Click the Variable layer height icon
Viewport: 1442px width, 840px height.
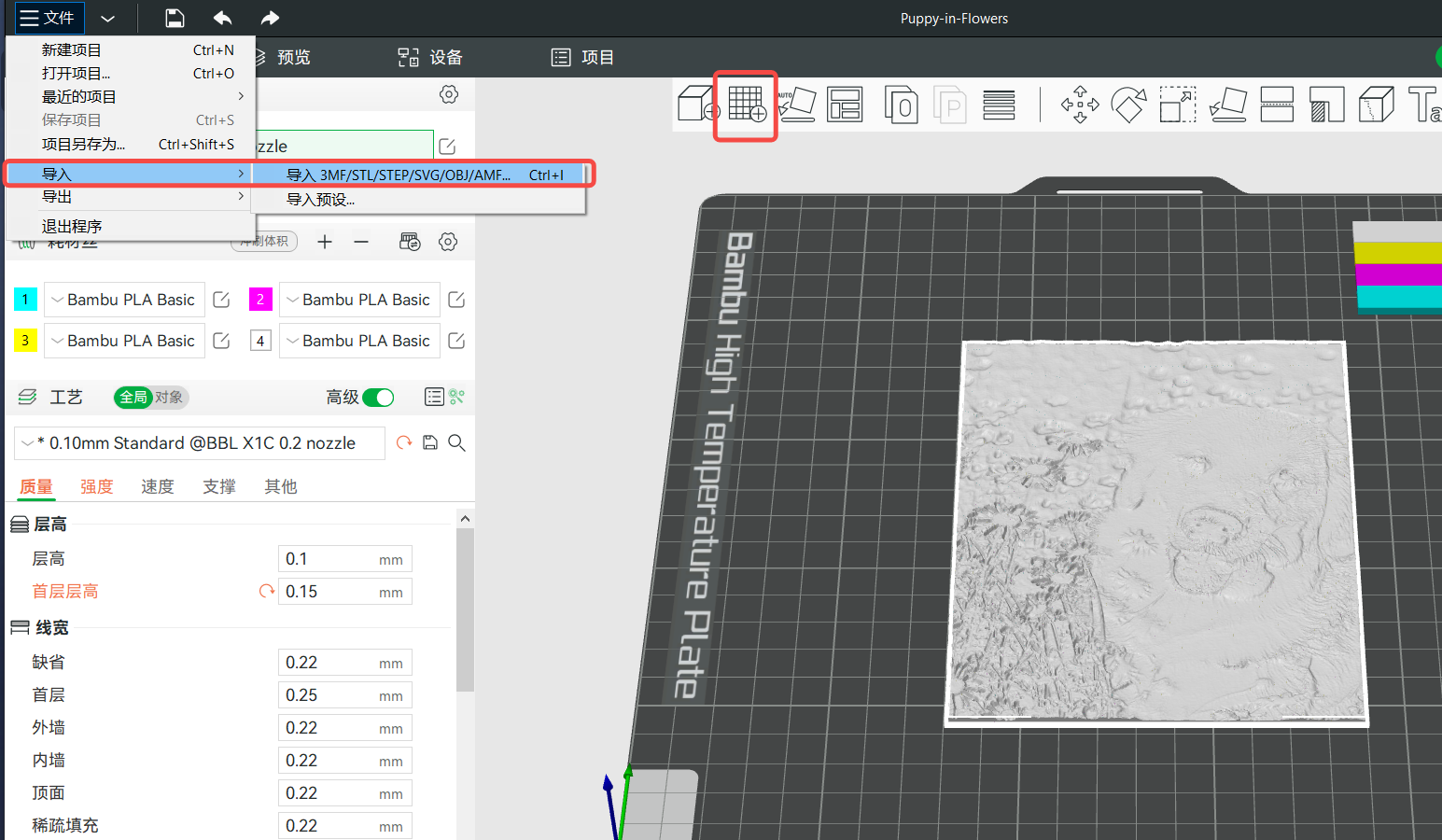click(999, 105)
